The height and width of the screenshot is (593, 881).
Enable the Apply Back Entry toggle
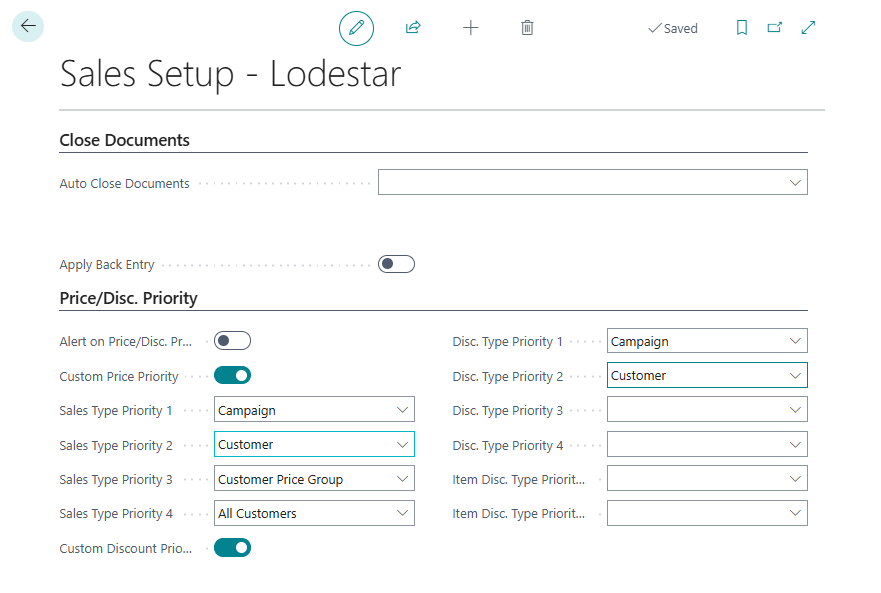point(396,264)
